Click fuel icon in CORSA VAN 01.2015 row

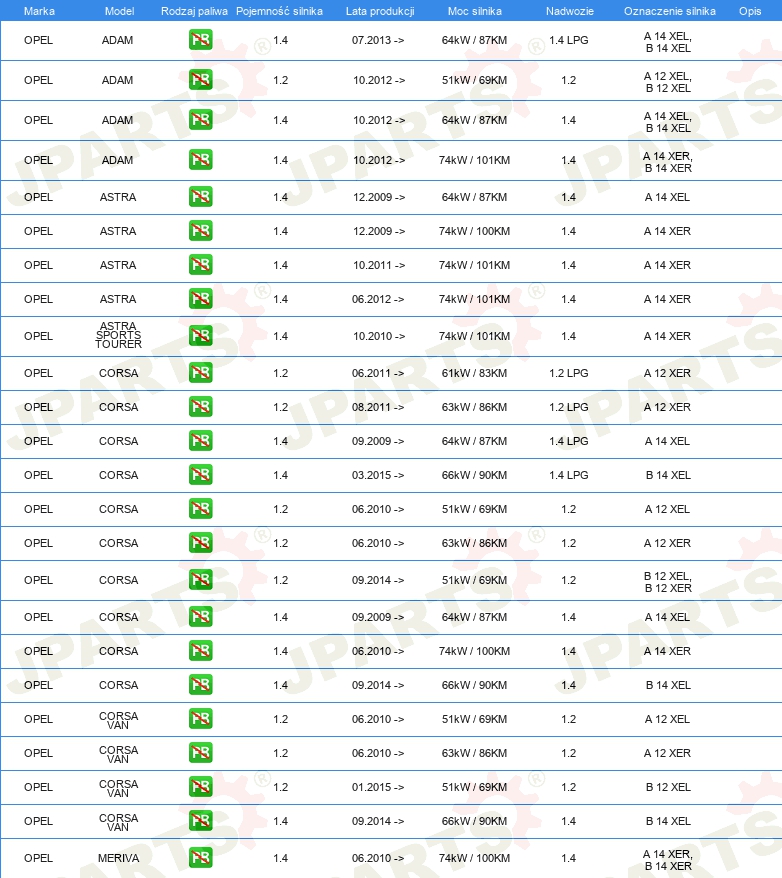(x=200, y=787)
